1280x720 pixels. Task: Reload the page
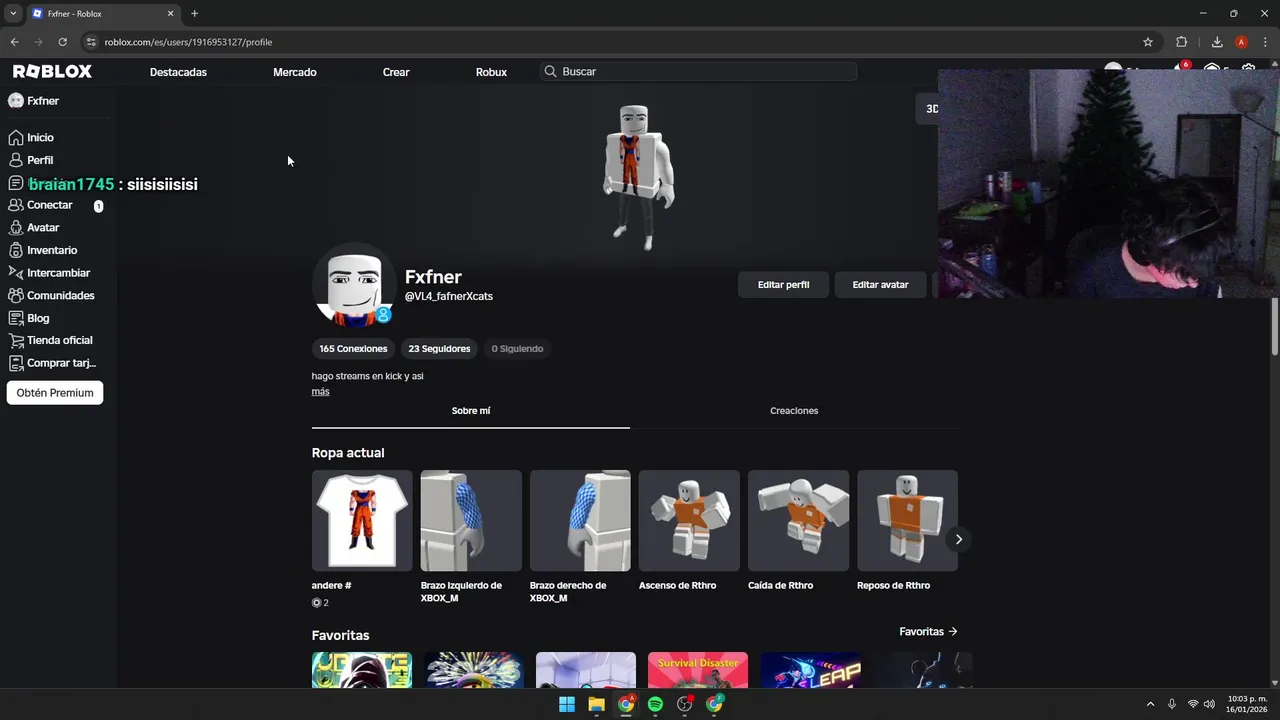tap(62, 42)
